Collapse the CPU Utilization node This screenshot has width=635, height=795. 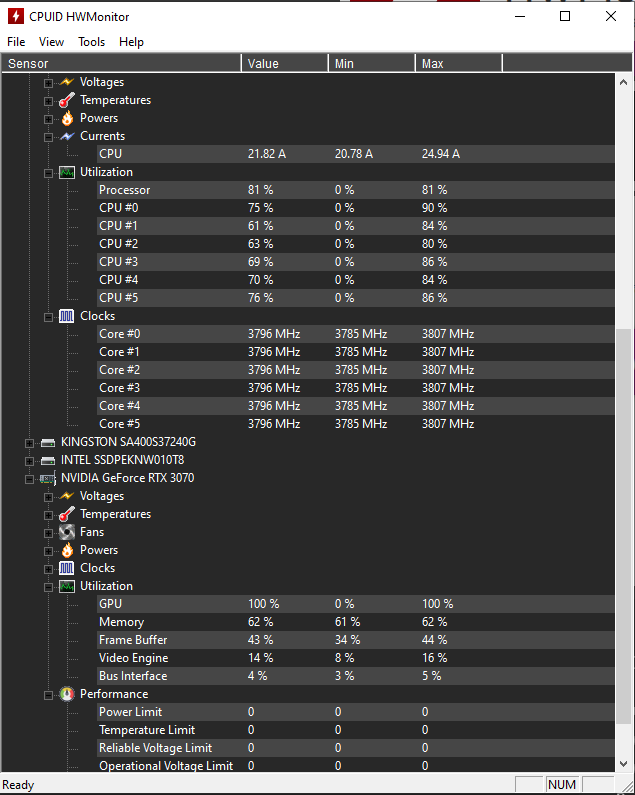(x=48, y=173)
